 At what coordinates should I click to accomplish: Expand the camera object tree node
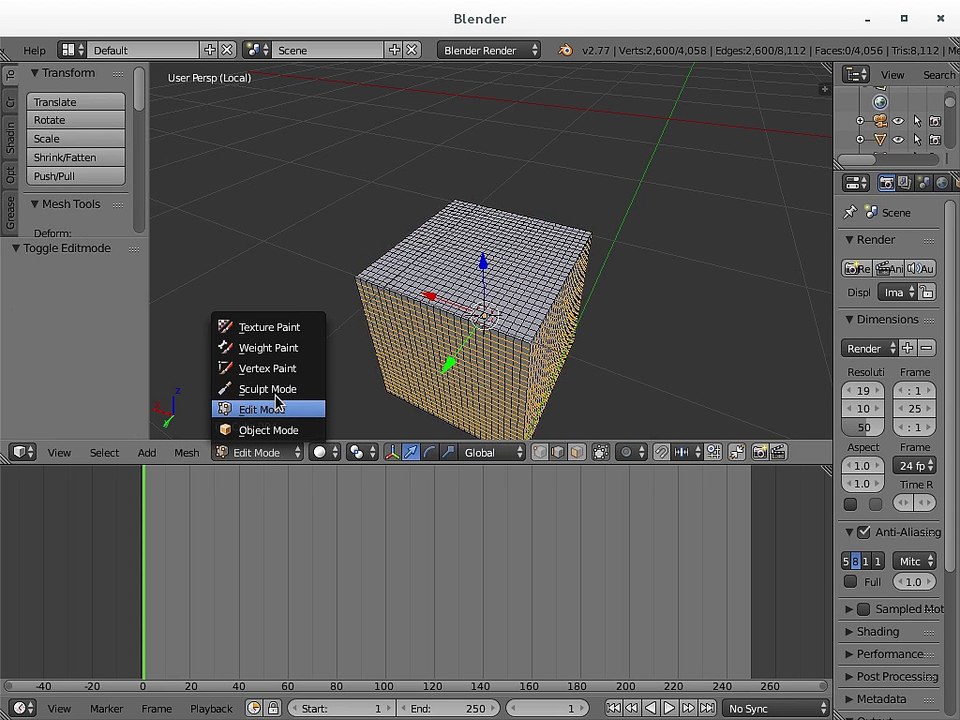coord(860,121)
